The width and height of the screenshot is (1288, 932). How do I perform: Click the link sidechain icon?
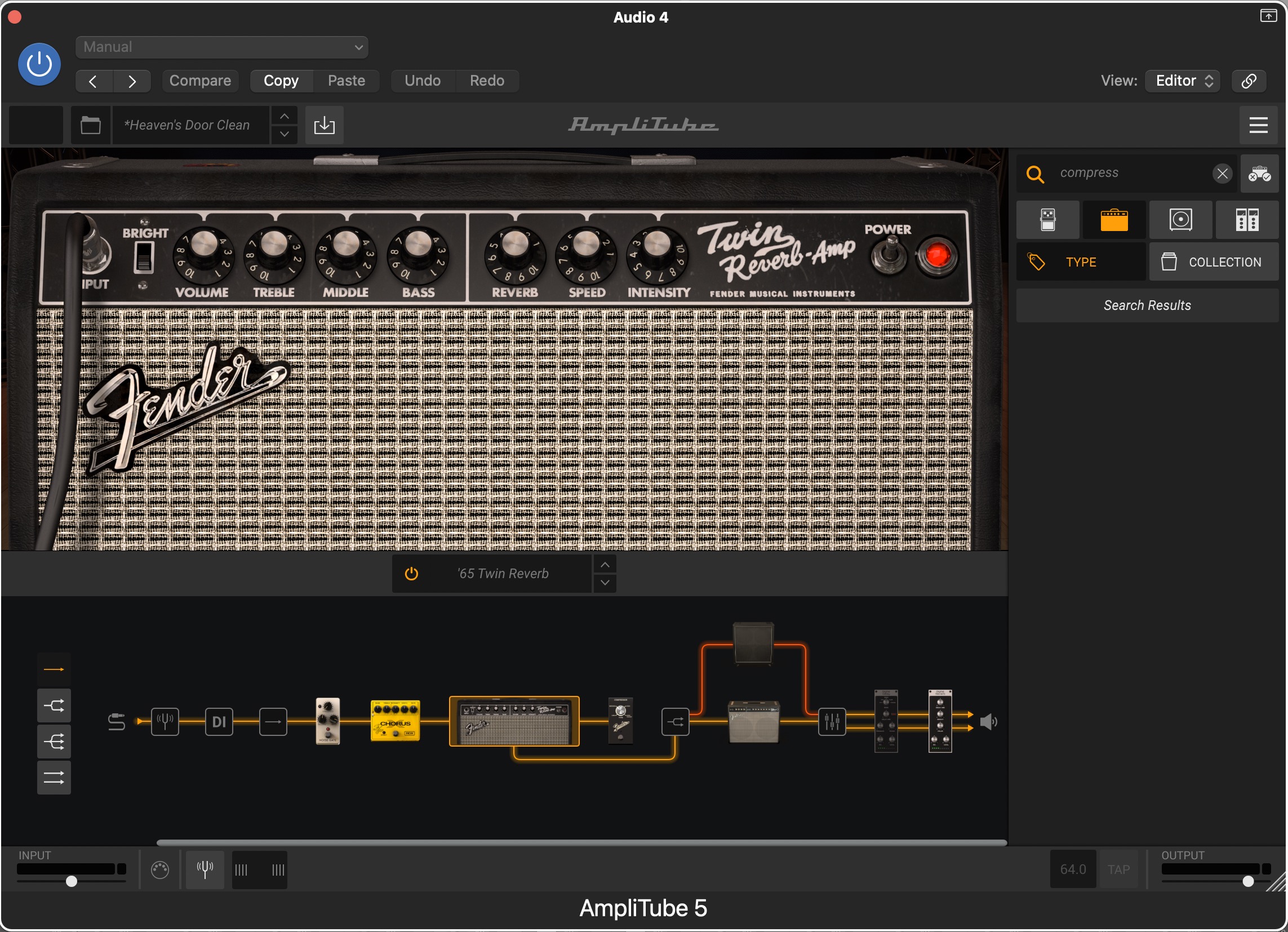pyautogui.click(x=1248, y=81)
